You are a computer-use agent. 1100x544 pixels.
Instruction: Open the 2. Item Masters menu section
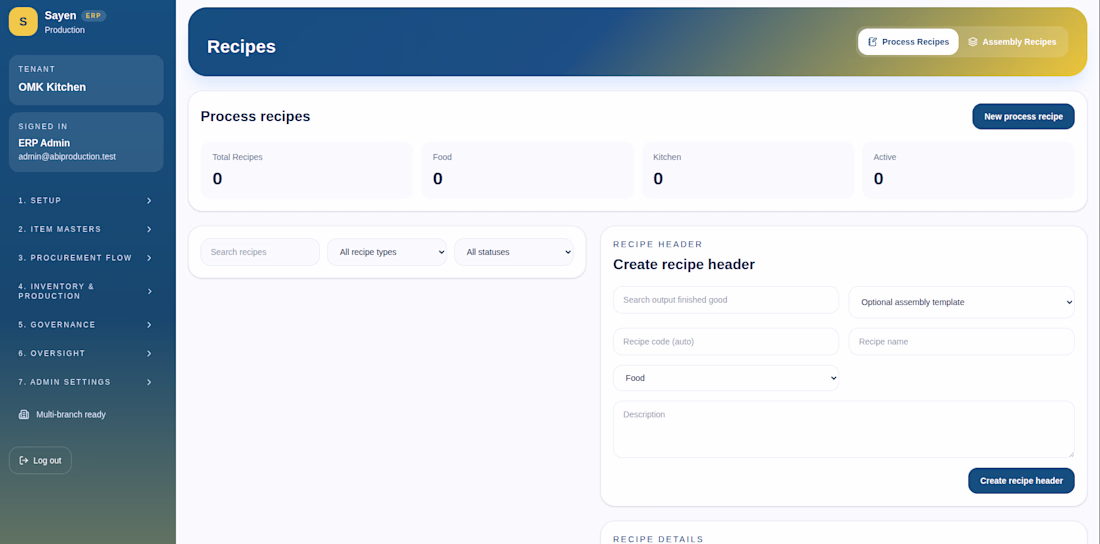pyautogui.click(x=86, y=230)
